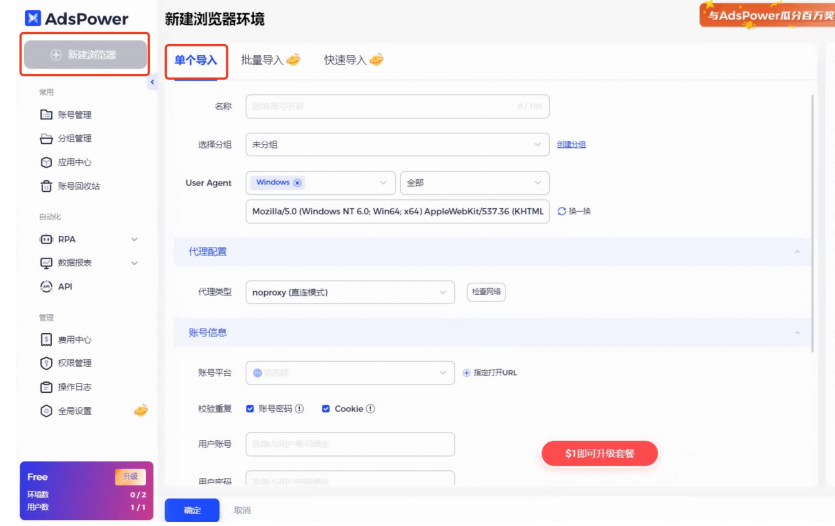Viewport: 835px width, 526px height.
Task: Open 数据报表 chart icon
Action: click(46, 262)
